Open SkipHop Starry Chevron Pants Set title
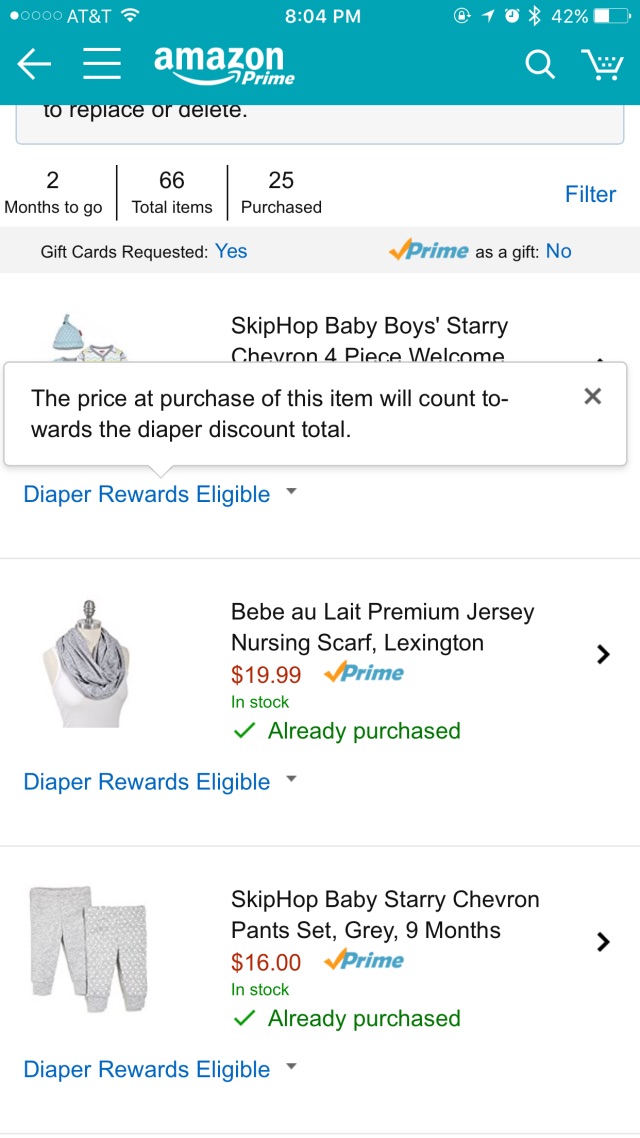 pos(384,914)
